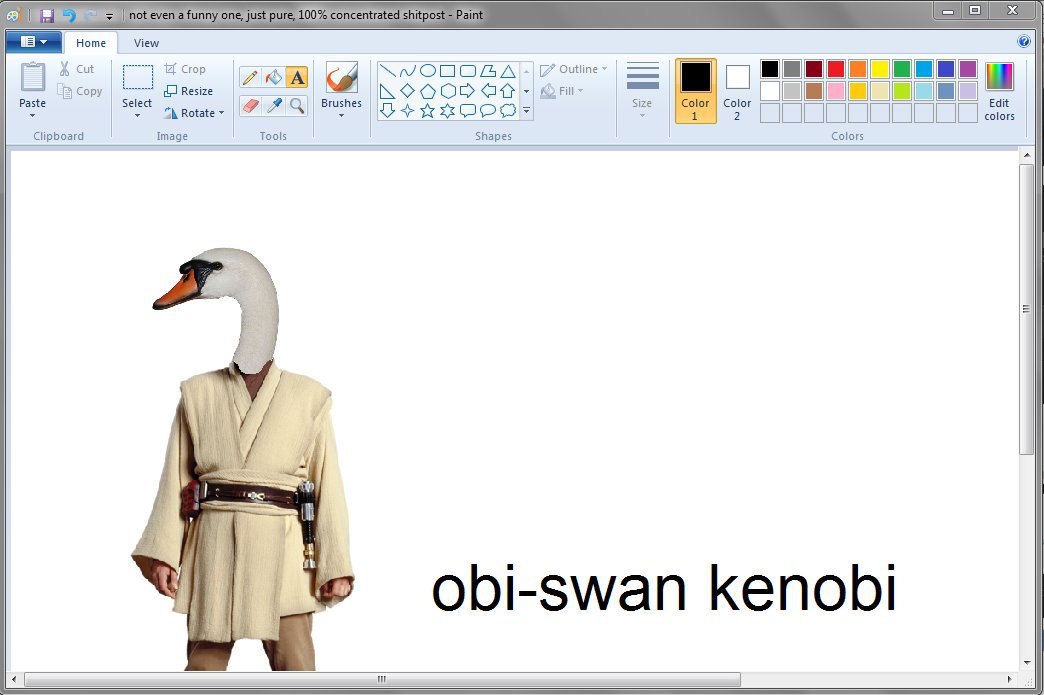Choose the Six-point star shape
The image size is (1044, 695).
tap(447, 111)
